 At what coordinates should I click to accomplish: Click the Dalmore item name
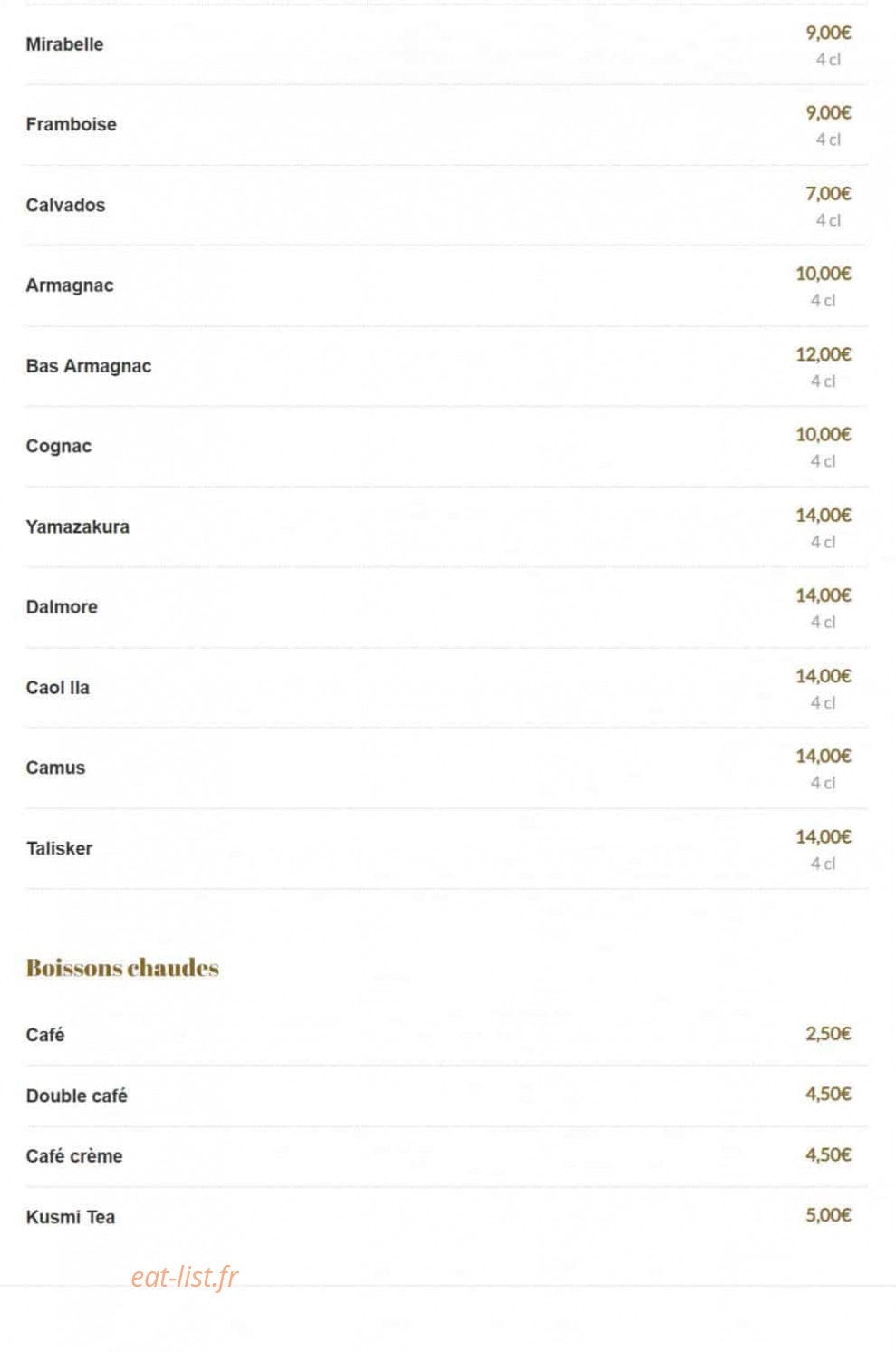tap(62, 607)
